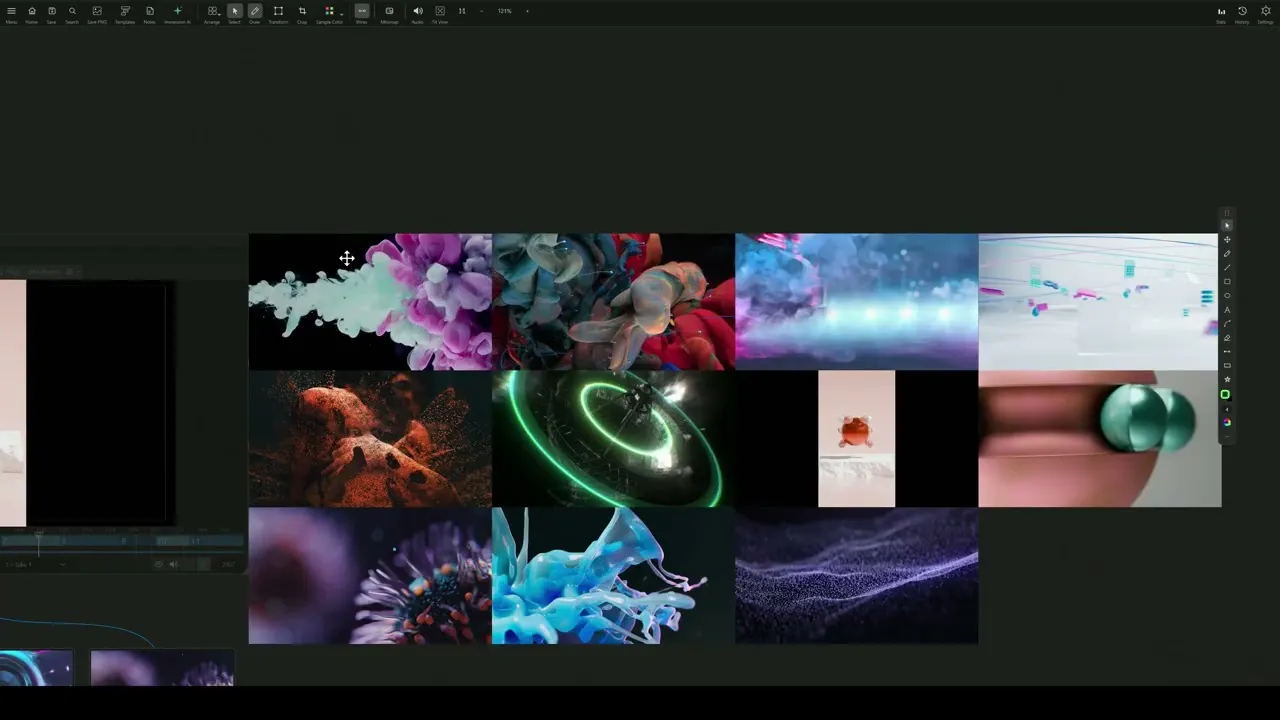1280x720 pixels.
Task: Open the hamburger Menu icon
Action: [11, 11]
